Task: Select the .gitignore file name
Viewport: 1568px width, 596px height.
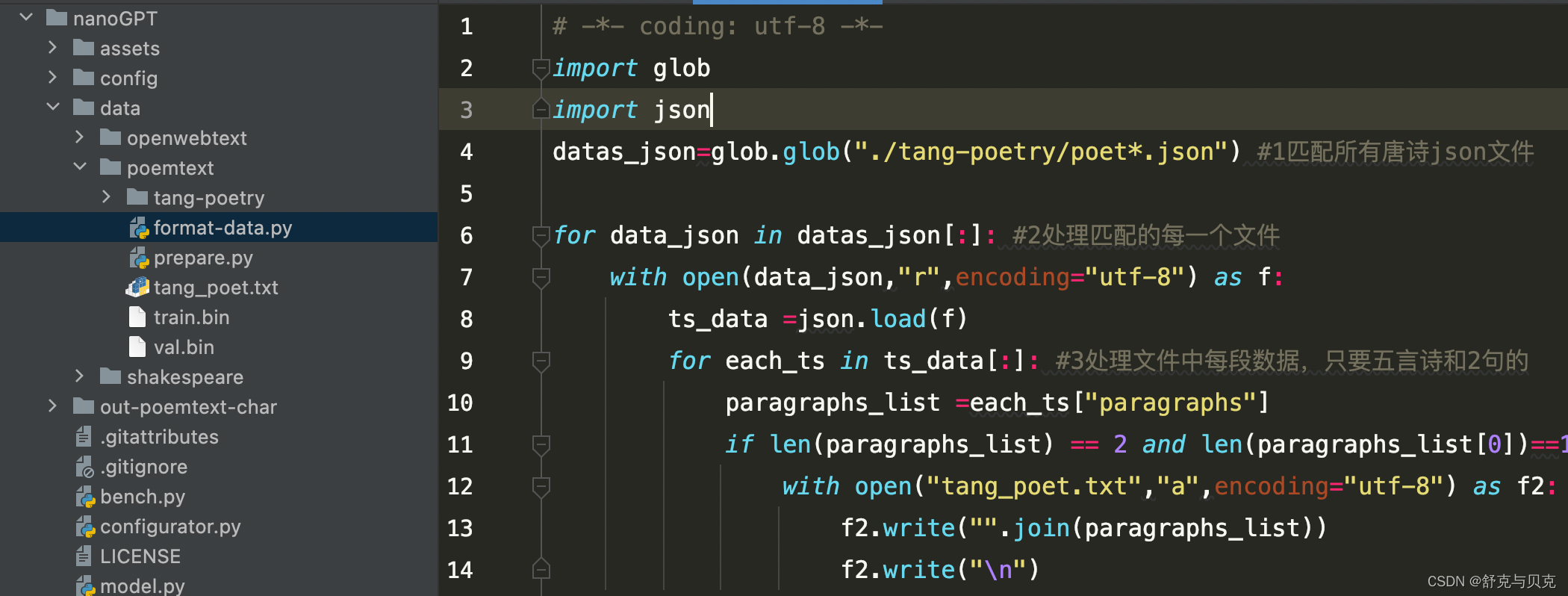Action: tap(143, 467)
